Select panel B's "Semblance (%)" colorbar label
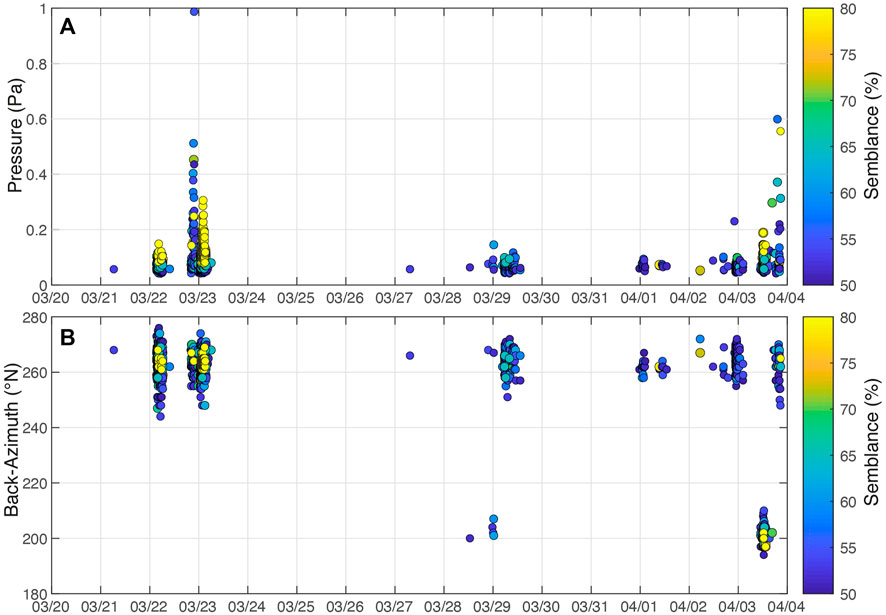The width and height of the screenshot is (886, 615). pyautogui.click(x=873, y=441)
